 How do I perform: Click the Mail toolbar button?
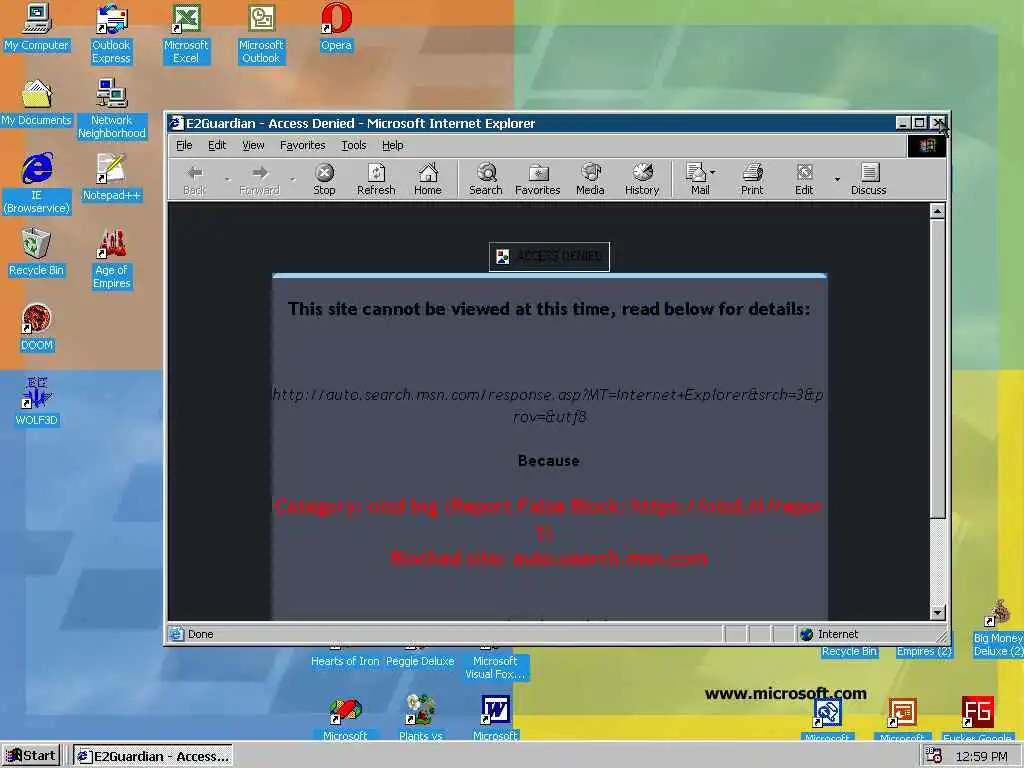pyautogui.click(x=700, y=180)
